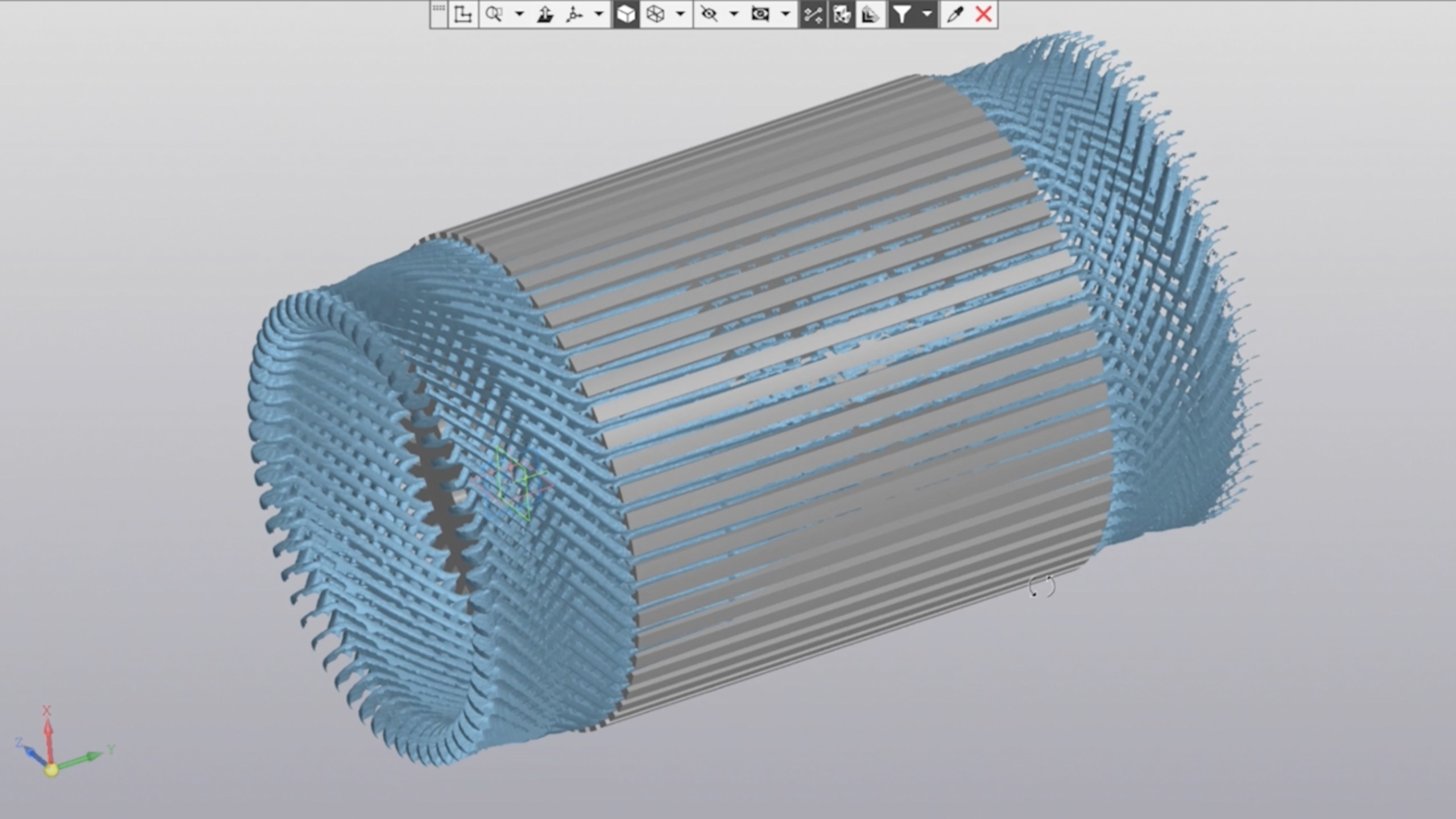This screenshot has height=819, width=1456.
Task: Click the hide objects crossed-eye icon
Action: click(x=709, y=14)
